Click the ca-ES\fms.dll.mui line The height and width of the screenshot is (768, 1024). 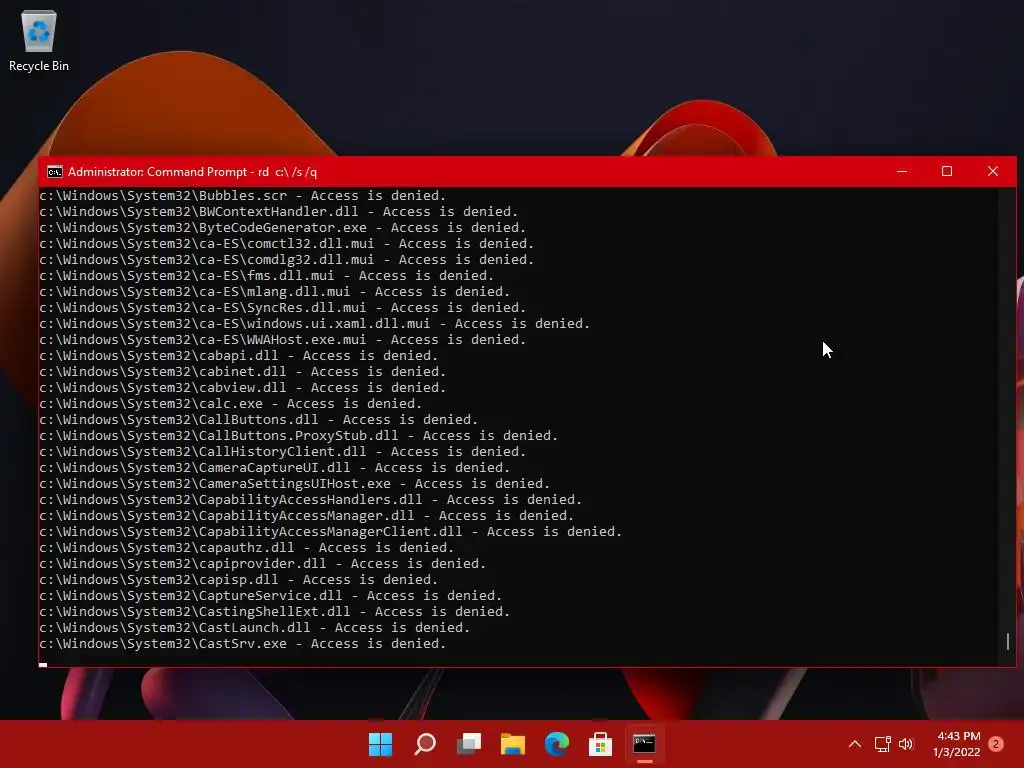[x=266, y=276]
